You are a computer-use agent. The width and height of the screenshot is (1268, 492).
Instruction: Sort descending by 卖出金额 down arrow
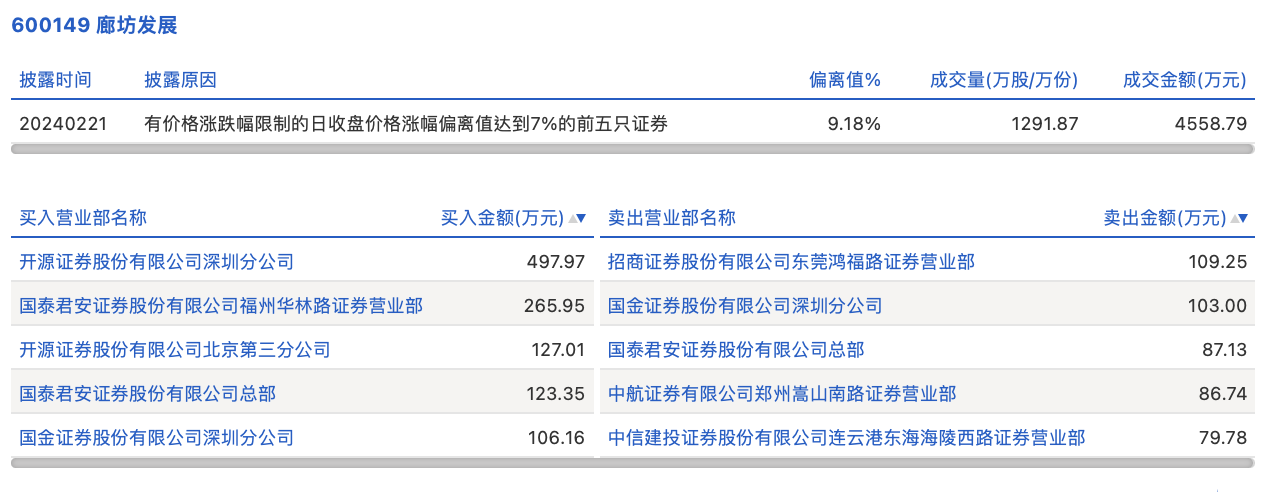[1244, 218]
